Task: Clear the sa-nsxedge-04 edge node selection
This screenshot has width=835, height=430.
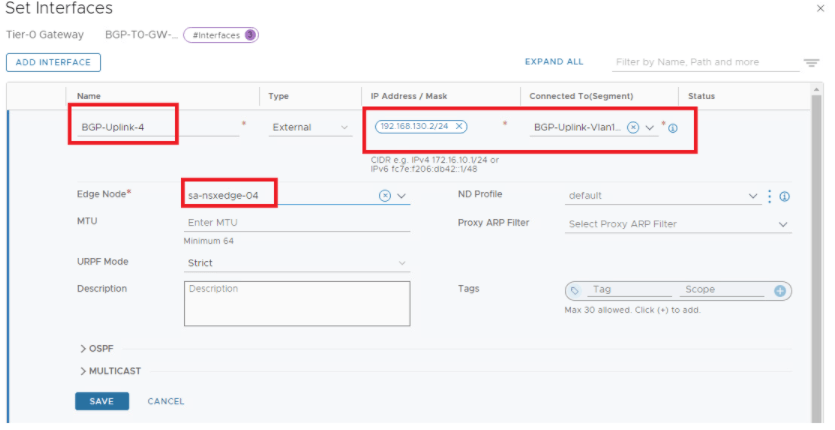Action: point(385,196)
